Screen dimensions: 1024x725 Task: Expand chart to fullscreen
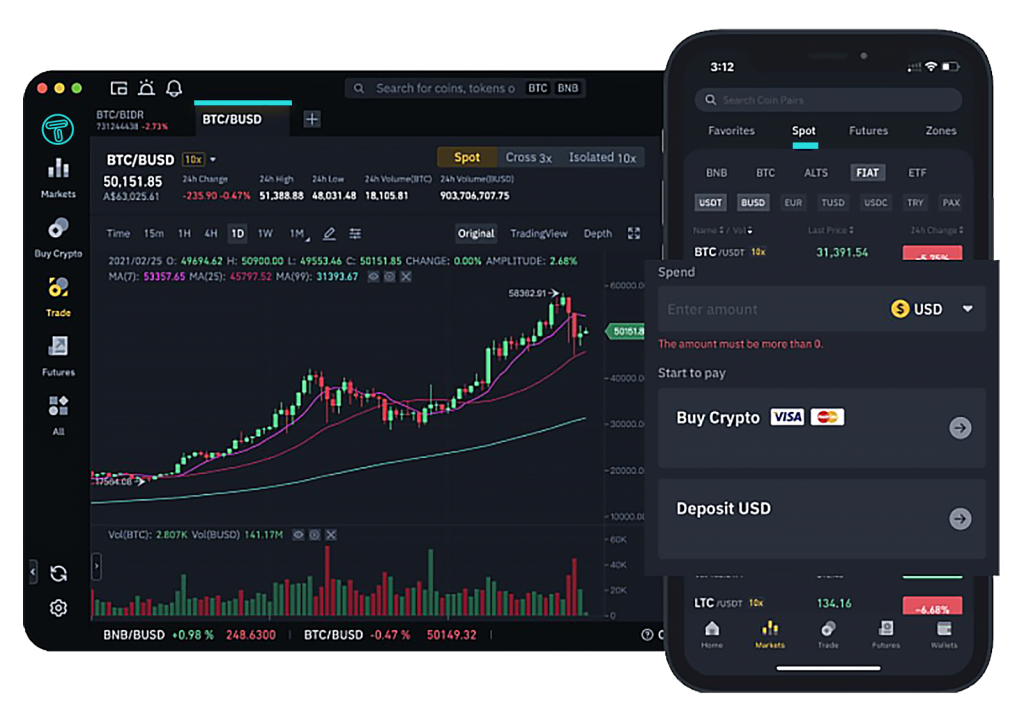coord(633,233)
